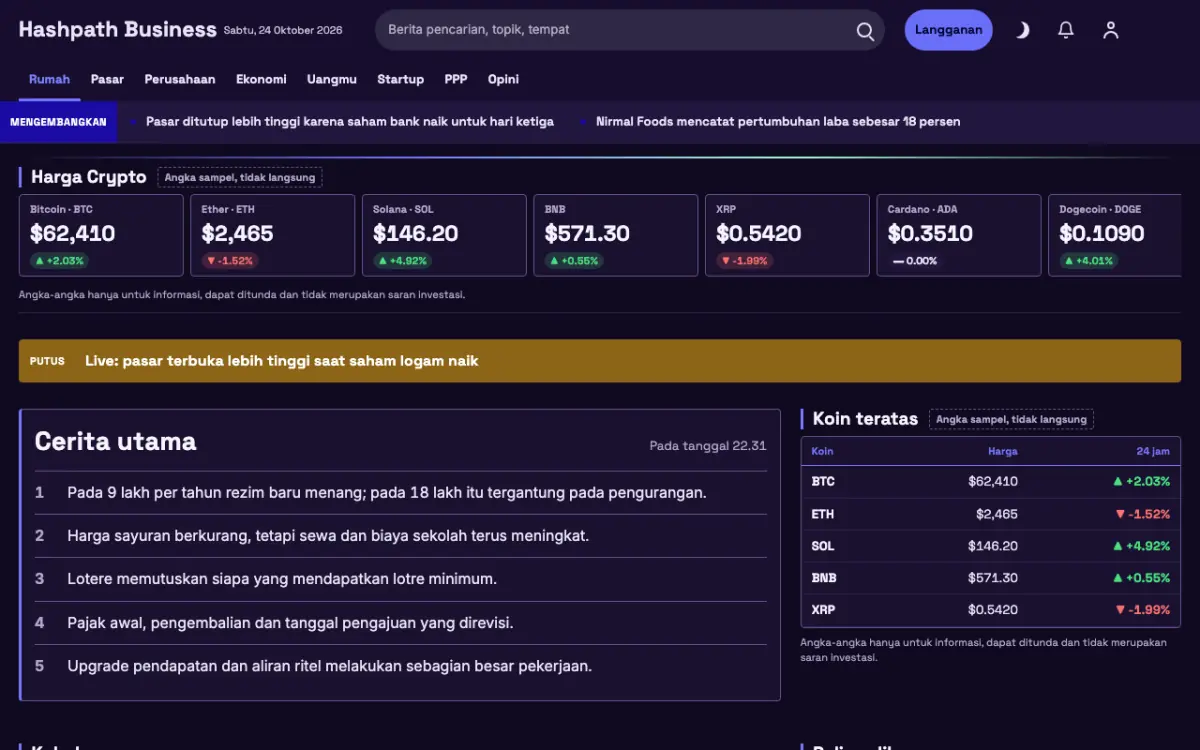The height and width of the screenshot is (750, 1200).
Task: Open the Cardano ADA price card
Action: 959,235
